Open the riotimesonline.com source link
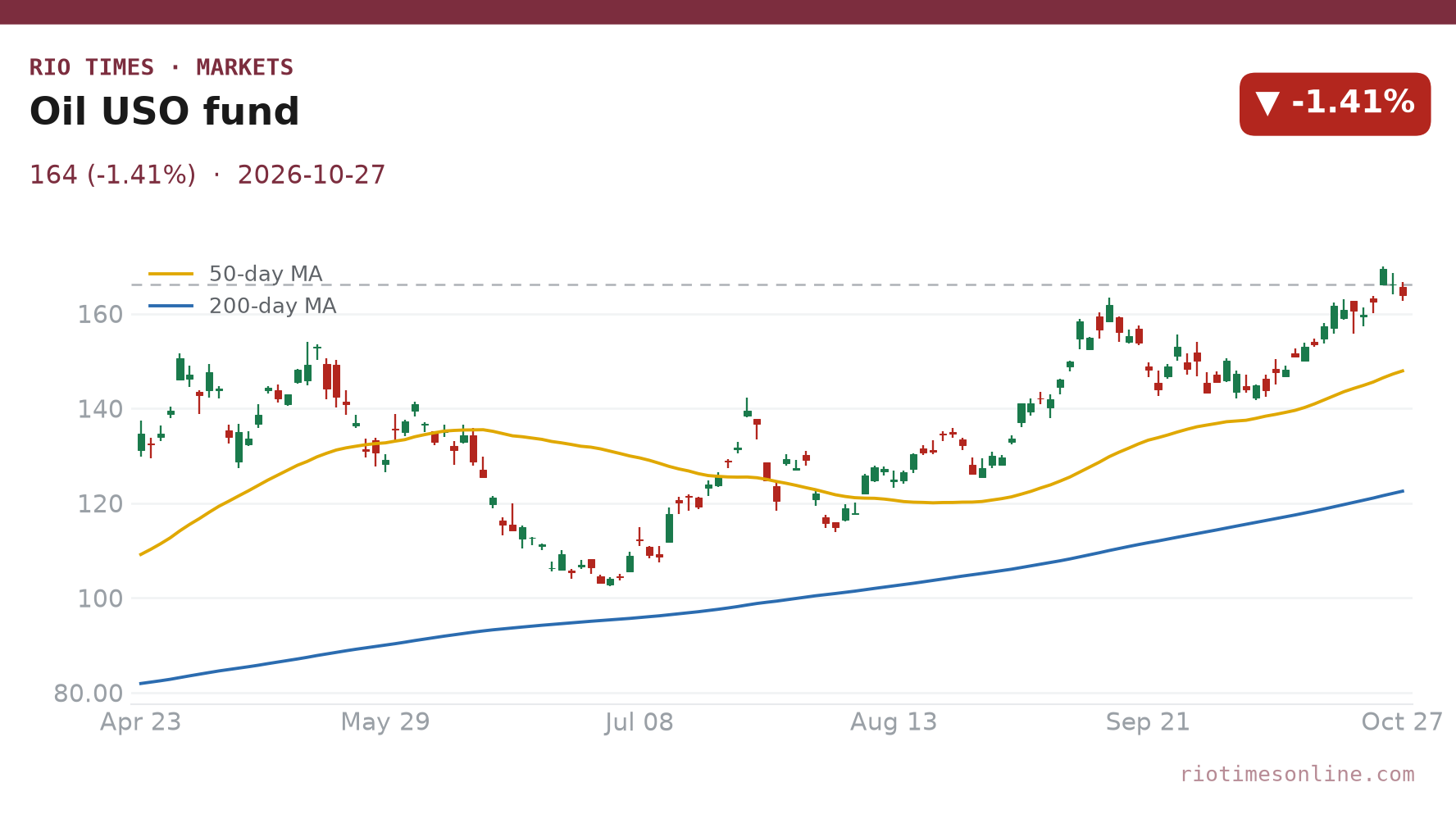 [1297, 775]
